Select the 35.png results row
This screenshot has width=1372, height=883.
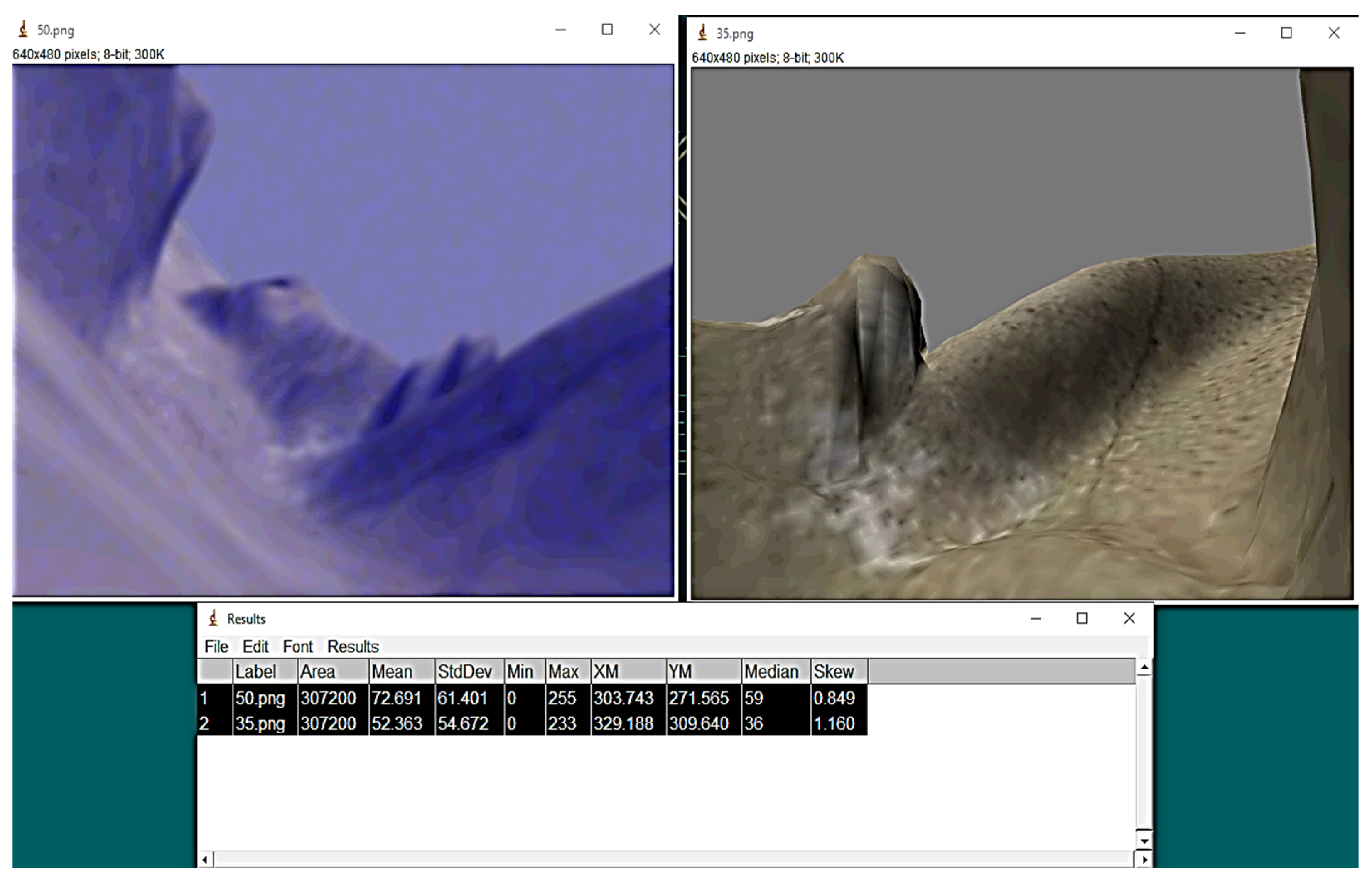(260, 723)
